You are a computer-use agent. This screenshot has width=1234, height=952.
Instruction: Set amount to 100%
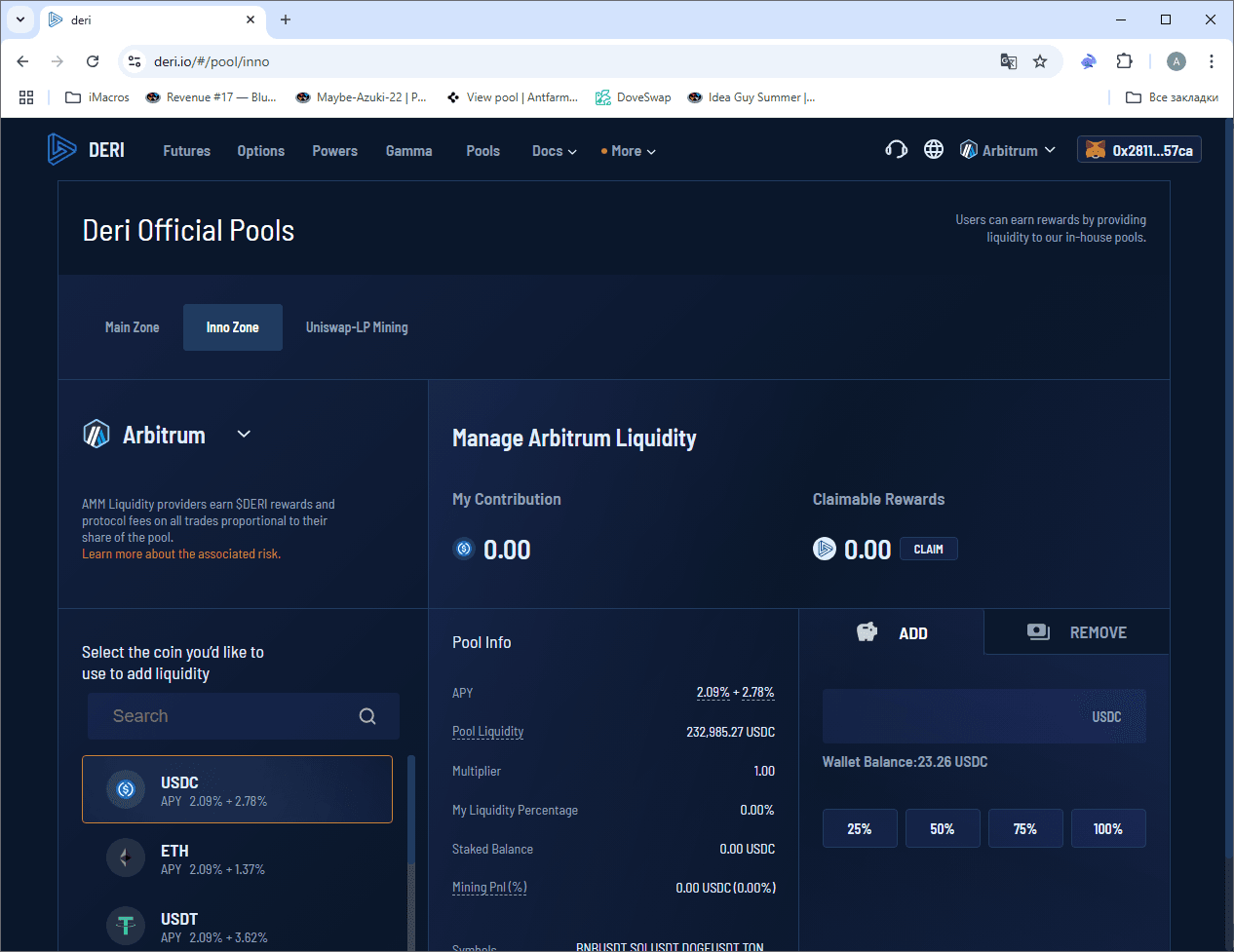(1108, 828)
